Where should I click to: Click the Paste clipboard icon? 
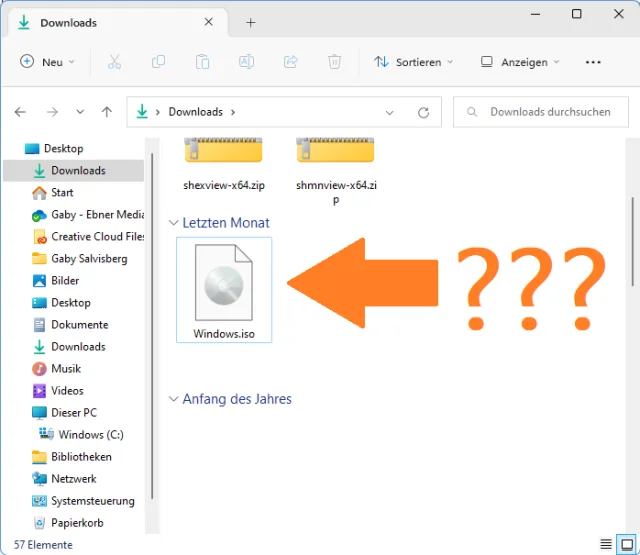click(x=202, y=62)
